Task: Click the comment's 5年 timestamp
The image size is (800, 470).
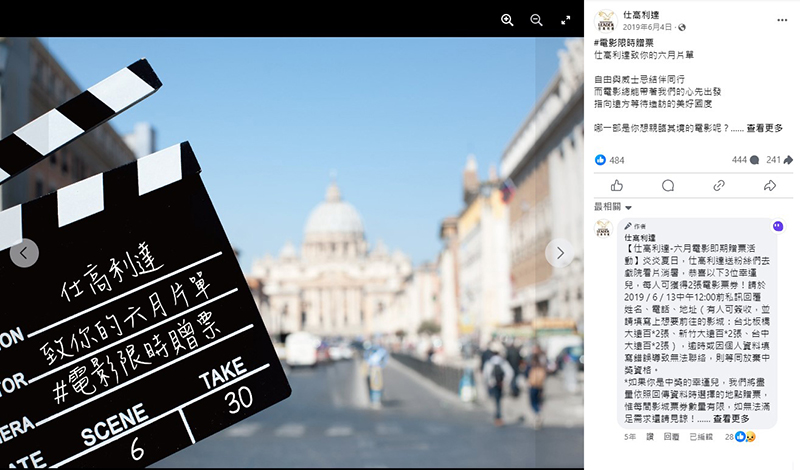Action: click(630, 437)
